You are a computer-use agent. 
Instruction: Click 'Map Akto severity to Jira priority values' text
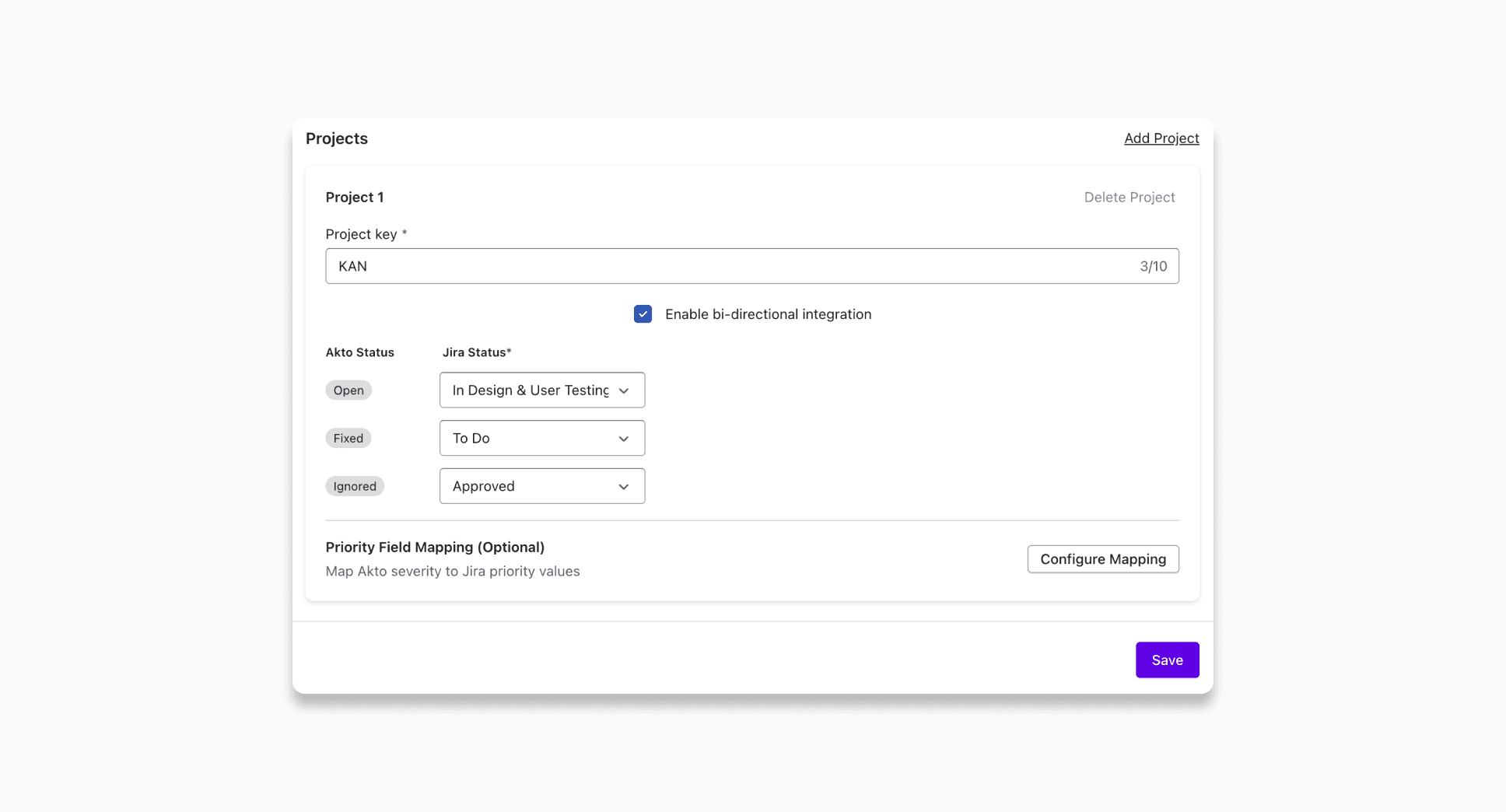453,572
